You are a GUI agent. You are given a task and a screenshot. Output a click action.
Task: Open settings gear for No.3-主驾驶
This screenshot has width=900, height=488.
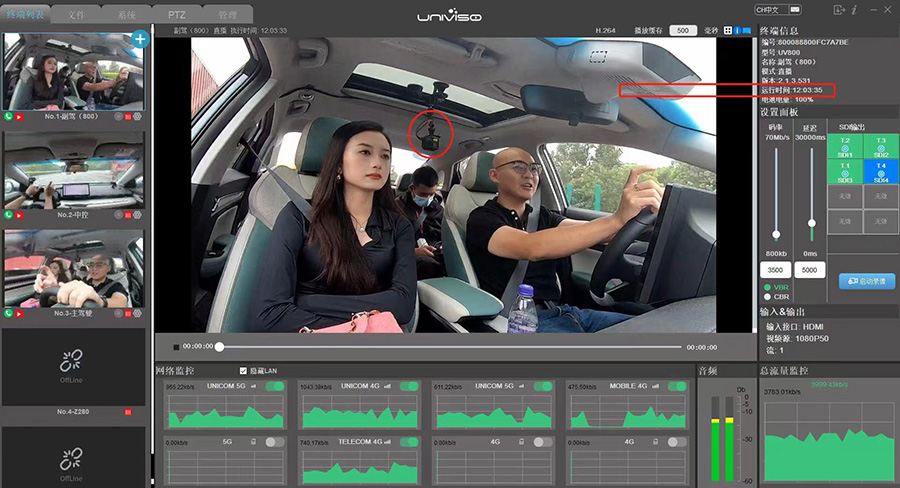(x=137, y=313)
